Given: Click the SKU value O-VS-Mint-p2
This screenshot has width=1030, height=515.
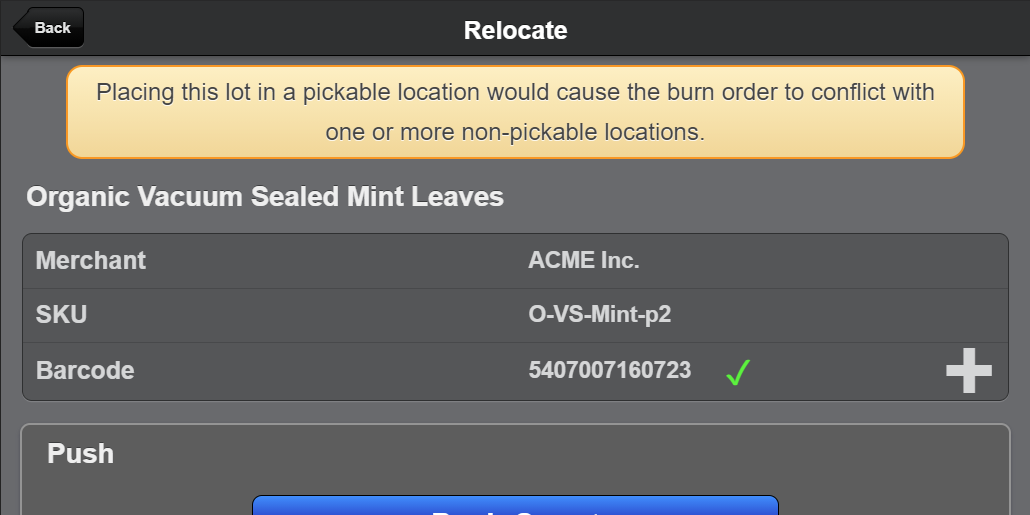Looking at the screenshot, I should coord(600,315).
